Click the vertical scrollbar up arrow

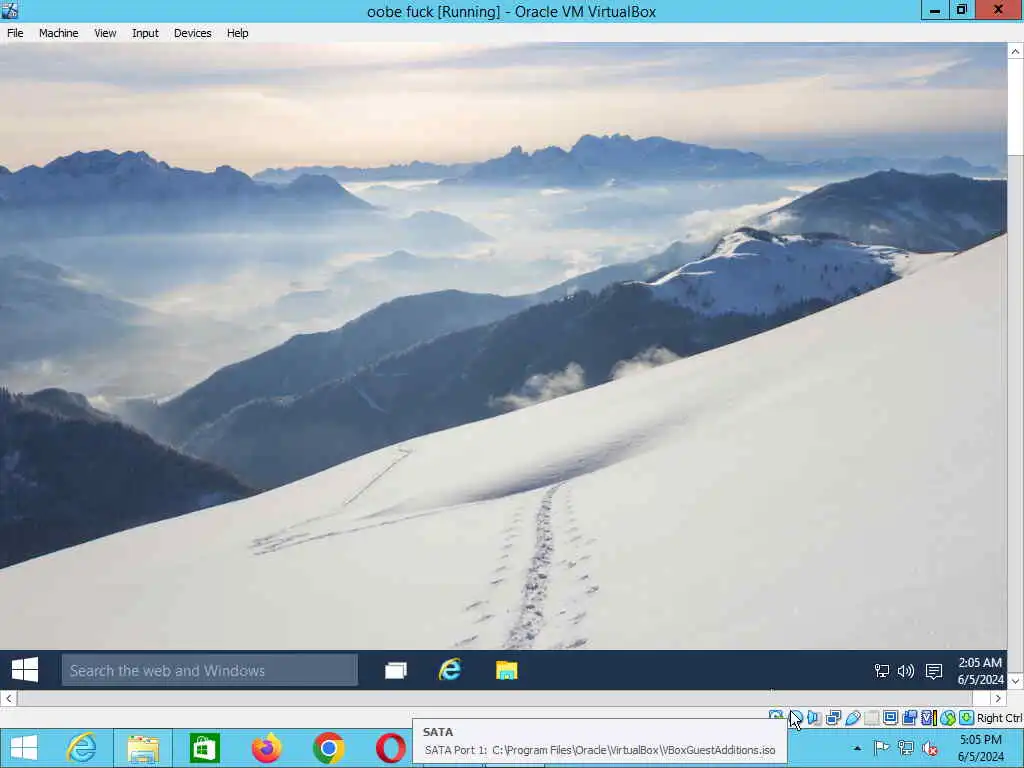tap(1015, 52)
